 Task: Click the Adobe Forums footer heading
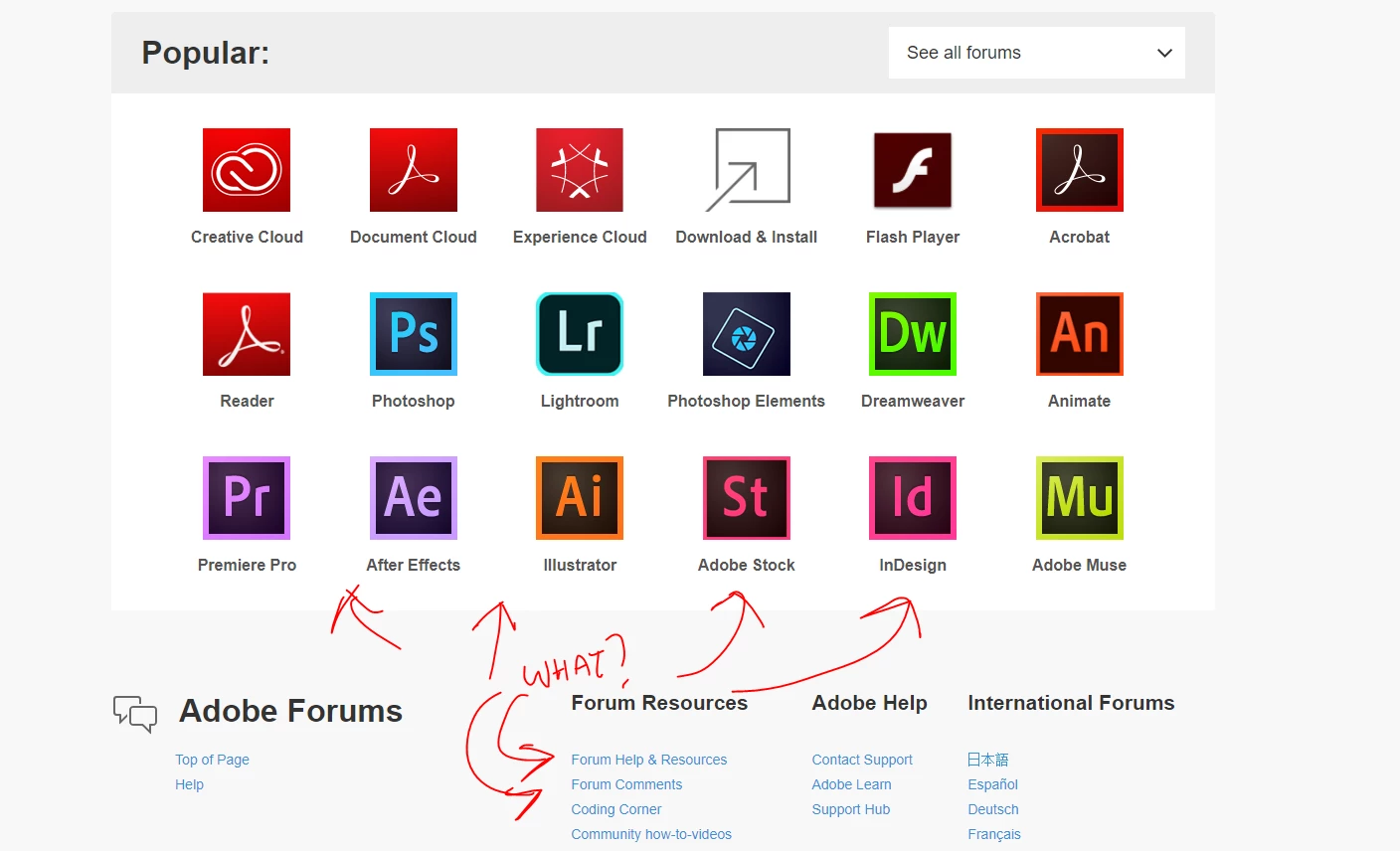pos(290,711)
